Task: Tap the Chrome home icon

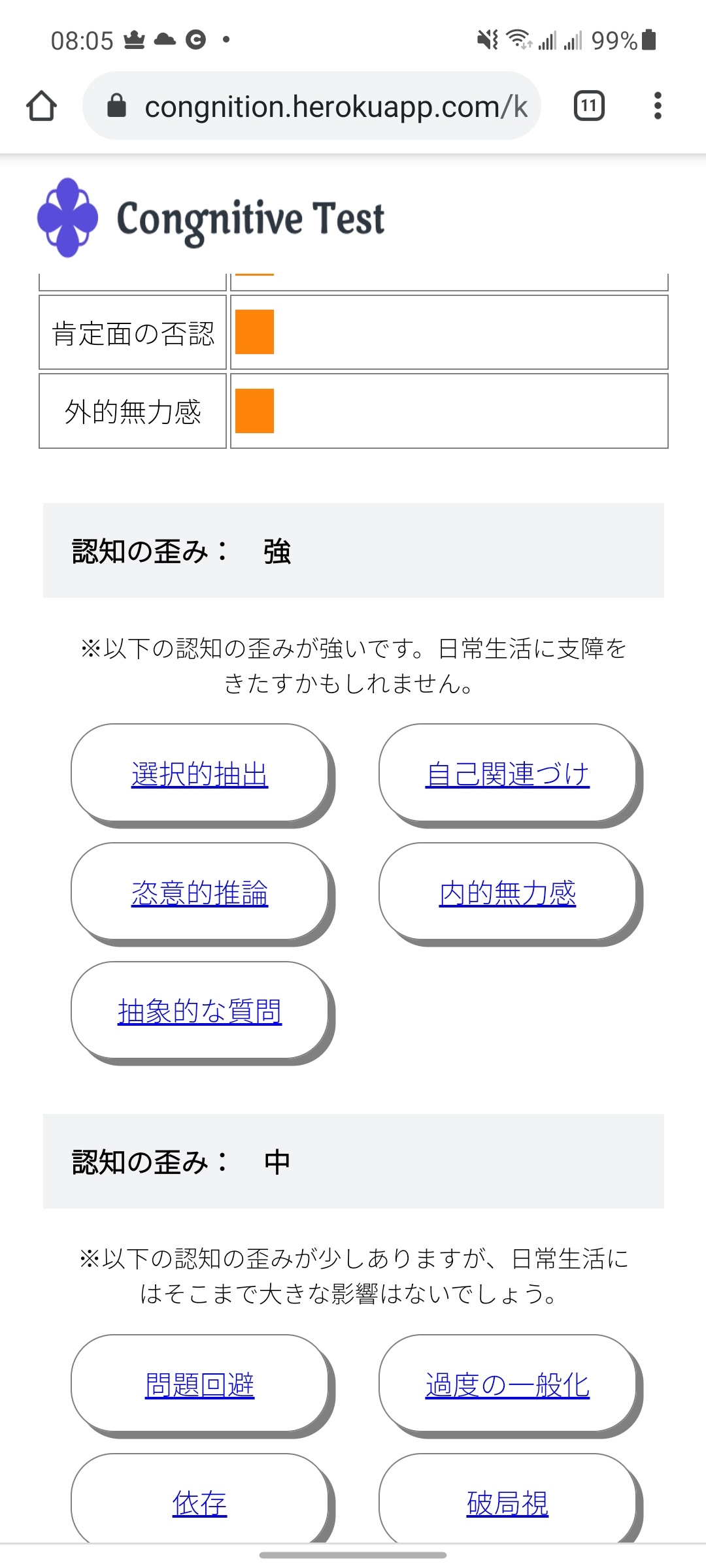Action: click(x=41, y=106)
